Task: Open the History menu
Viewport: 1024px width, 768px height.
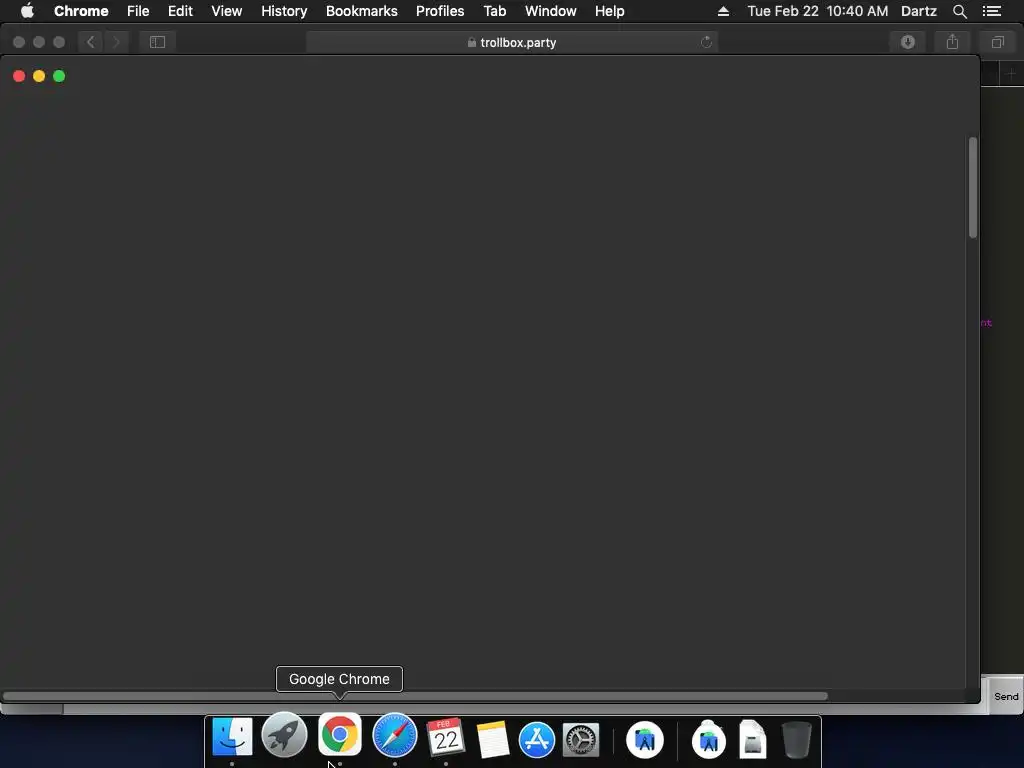Action: pyautogui.click(x=284, y=11)
